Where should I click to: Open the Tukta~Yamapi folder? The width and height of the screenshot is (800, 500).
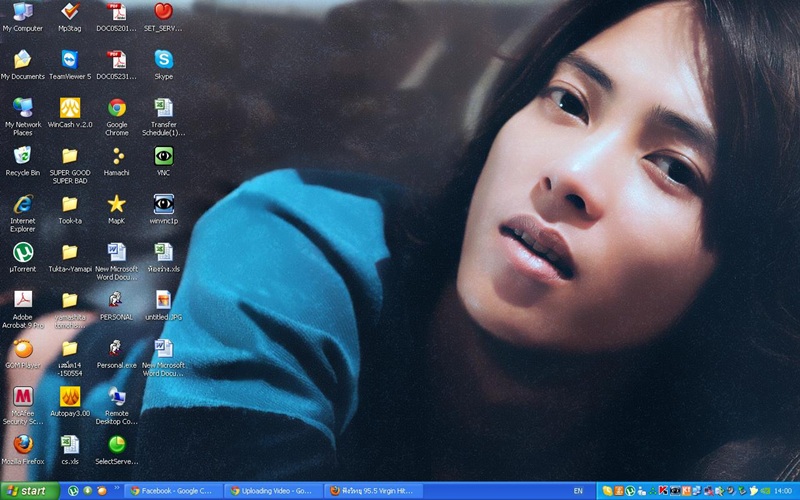point(70,257)
